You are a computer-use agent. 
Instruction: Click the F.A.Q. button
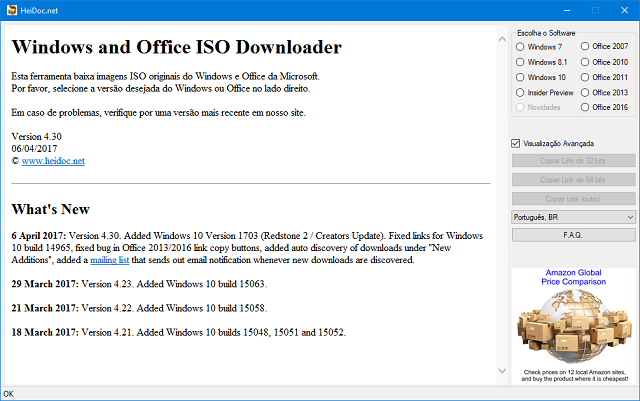pyautogui.click(x=573, y=235)
